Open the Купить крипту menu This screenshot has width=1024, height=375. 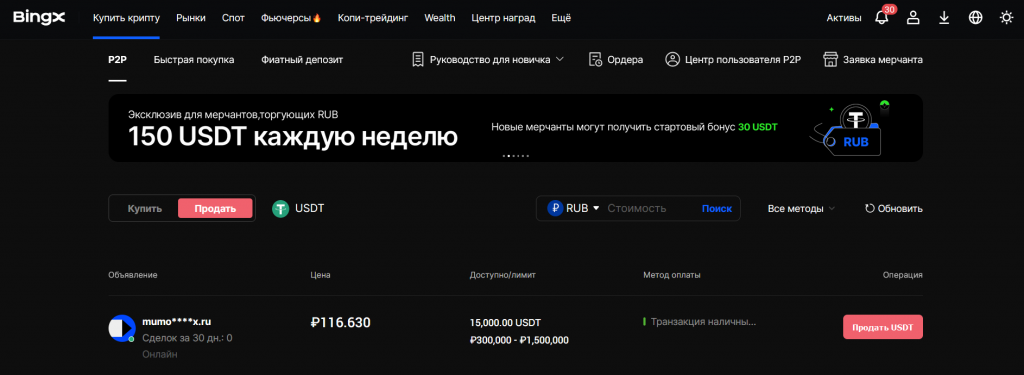point(126,18)
